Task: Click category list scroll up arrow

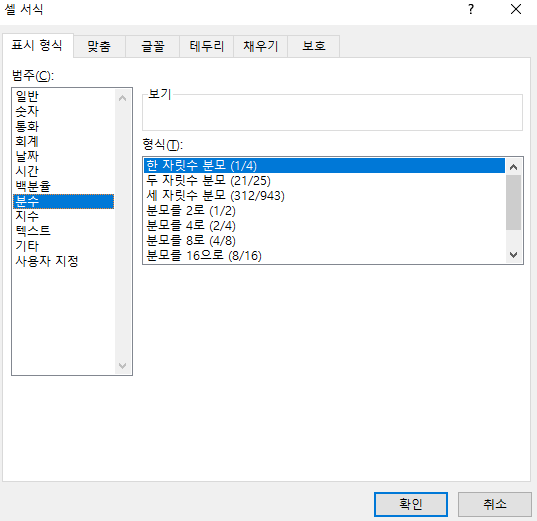Action: pyautogui.click(x=123, y=98)
